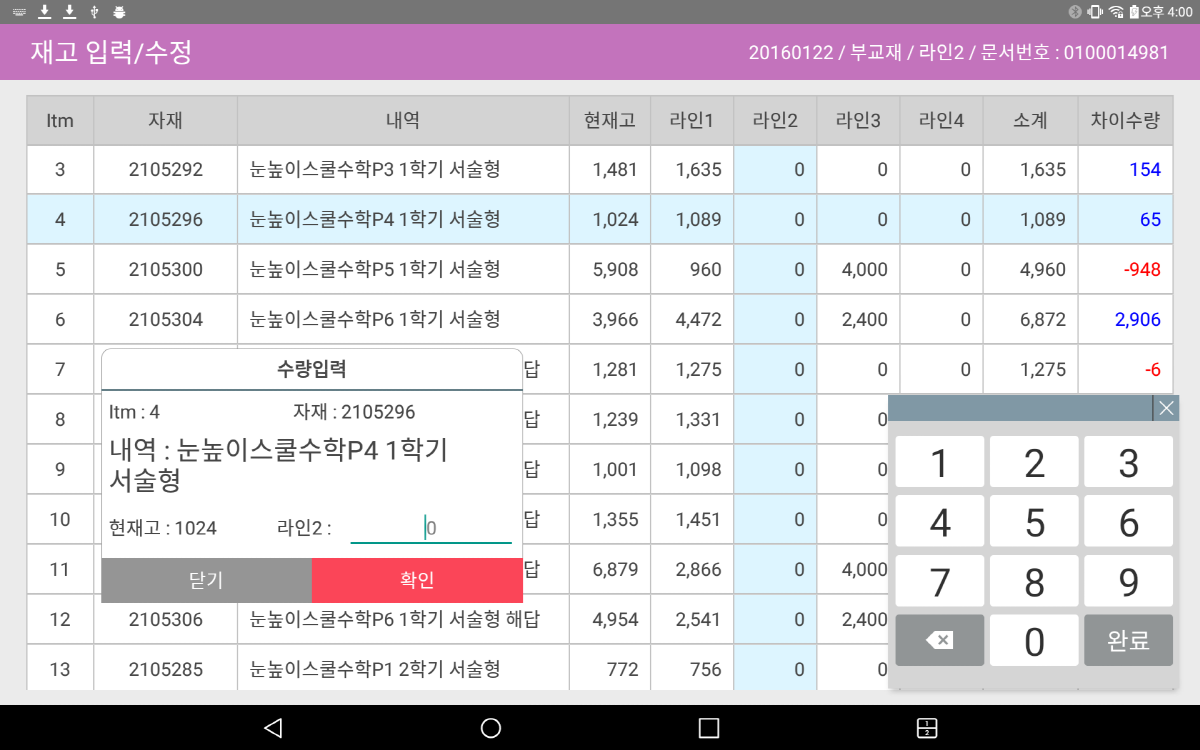Screen dimensions: 1200x750
Task: Tap keypad digit 8
Action: (x=1034, y=581)
